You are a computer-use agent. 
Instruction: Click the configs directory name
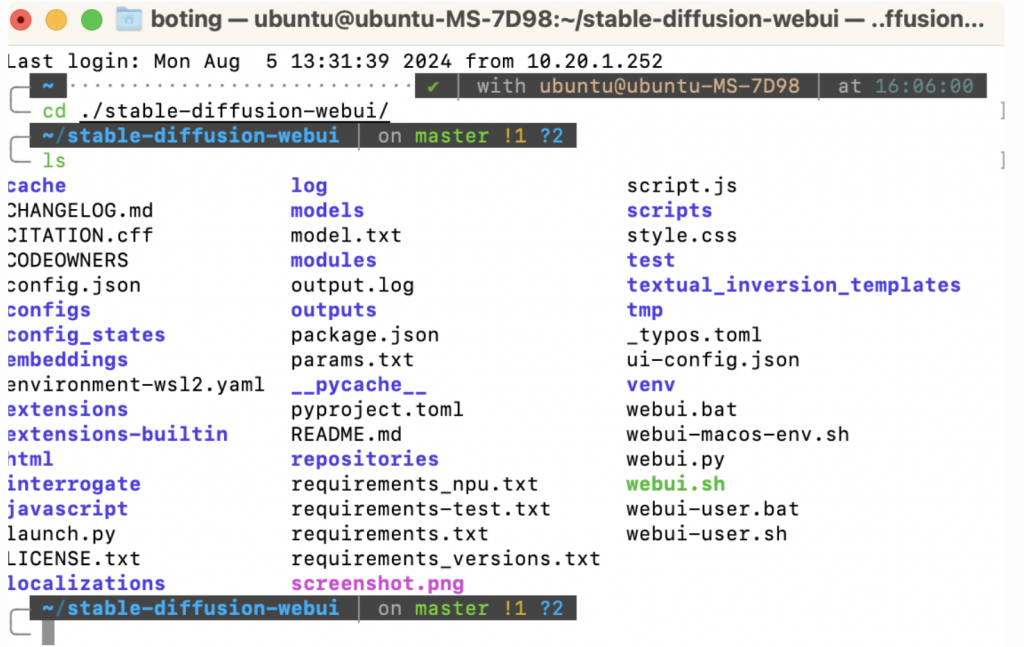[49, 310]
